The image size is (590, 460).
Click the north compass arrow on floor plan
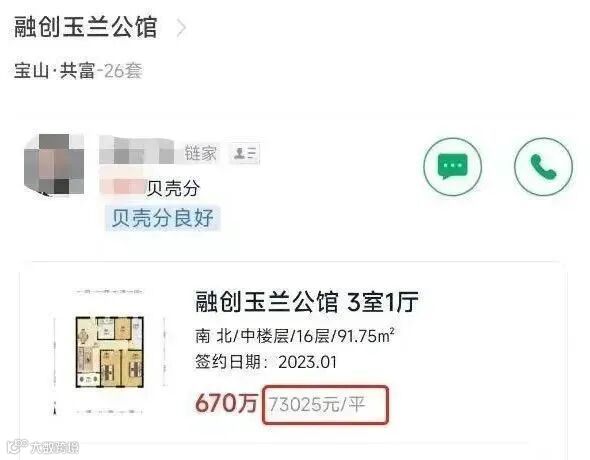click(55, 408)
